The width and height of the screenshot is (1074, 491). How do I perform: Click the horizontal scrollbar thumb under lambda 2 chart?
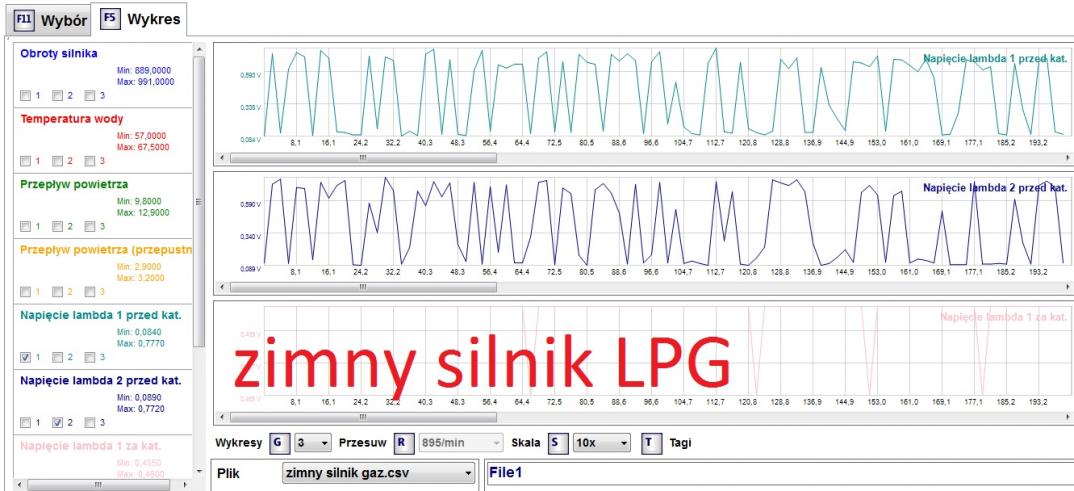click(x=364, y=287)
